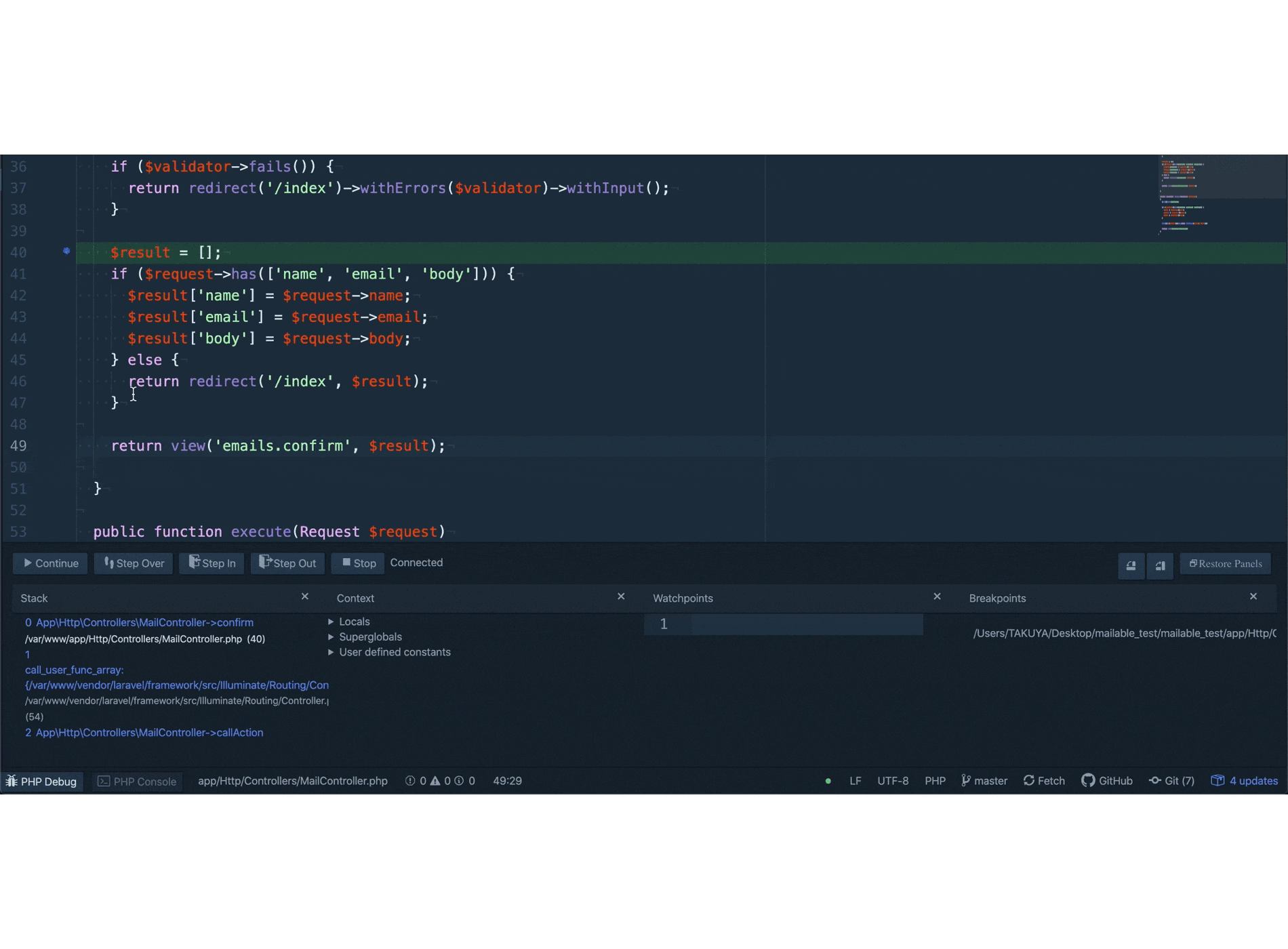This screenshot has height=949, width=1288.
Task: Open the GitHub panel
Action: point(1107,781)
